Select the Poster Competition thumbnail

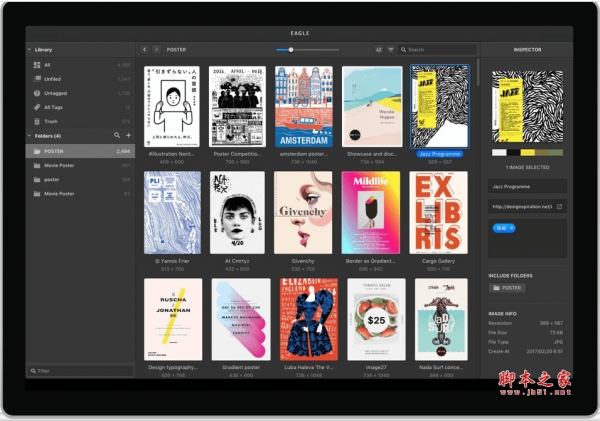[x=237, y=106]
